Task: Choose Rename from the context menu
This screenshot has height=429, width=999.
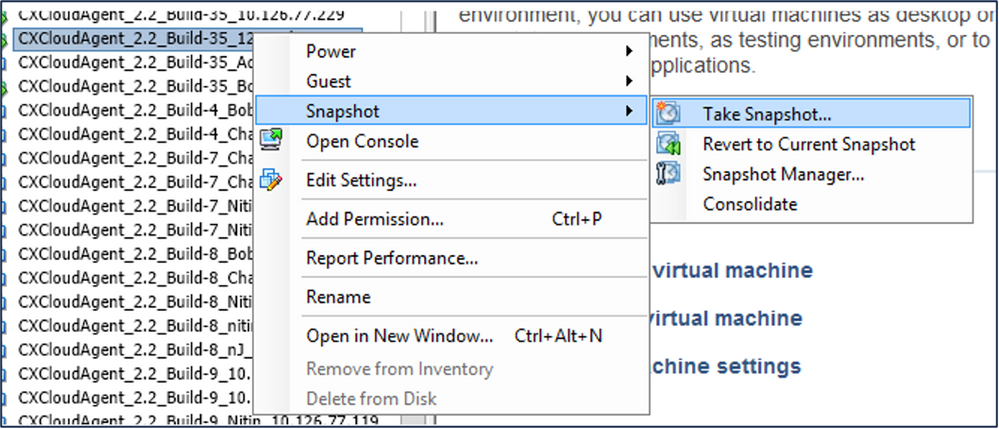Action: tap(338, 297)
